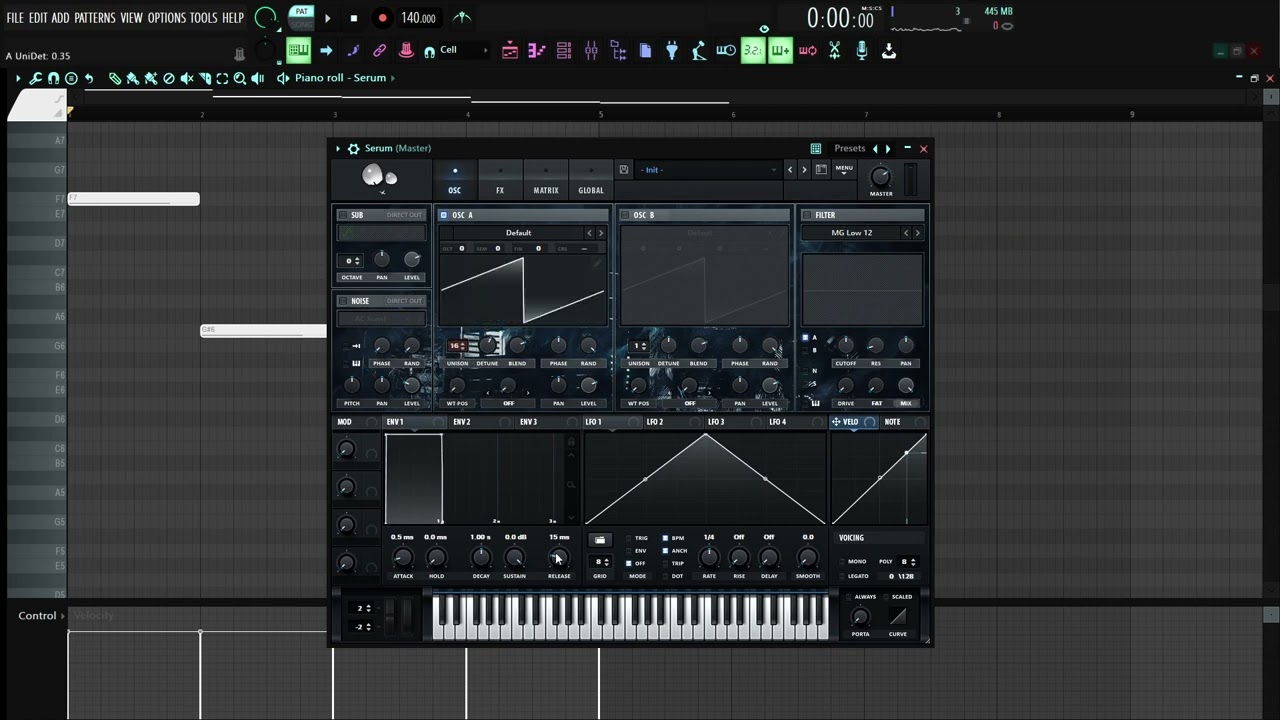The height and width of the screenshot is (720, 1280).
Task: Select the zoom tool in piano roll
Action: (x=240, y=78)
